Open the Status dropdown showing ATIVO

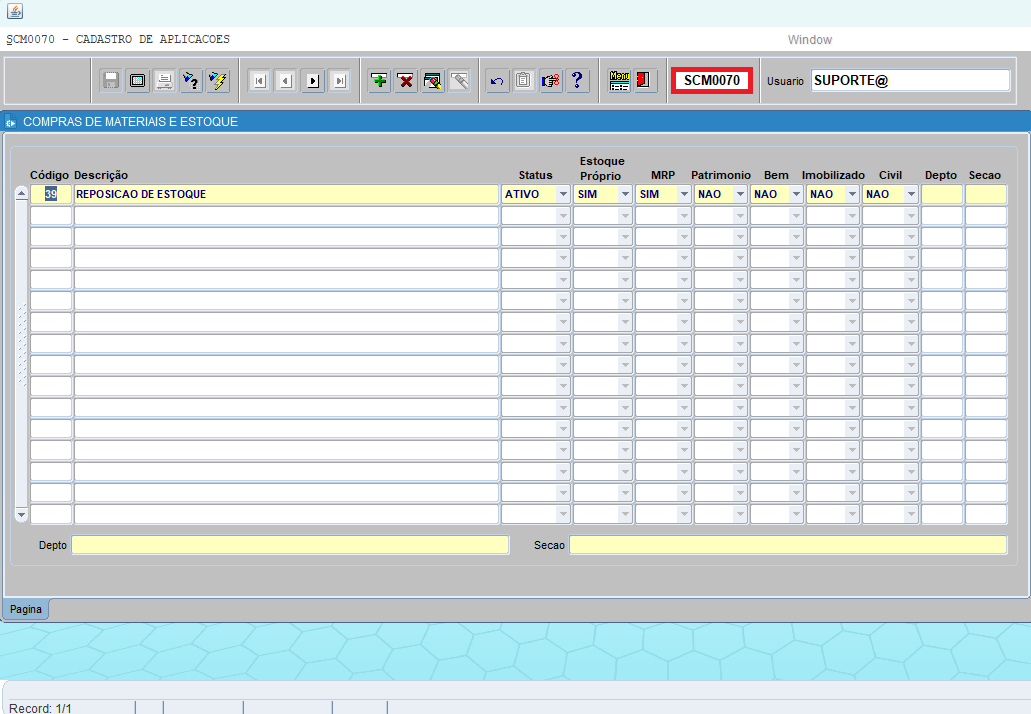(563, 195)
